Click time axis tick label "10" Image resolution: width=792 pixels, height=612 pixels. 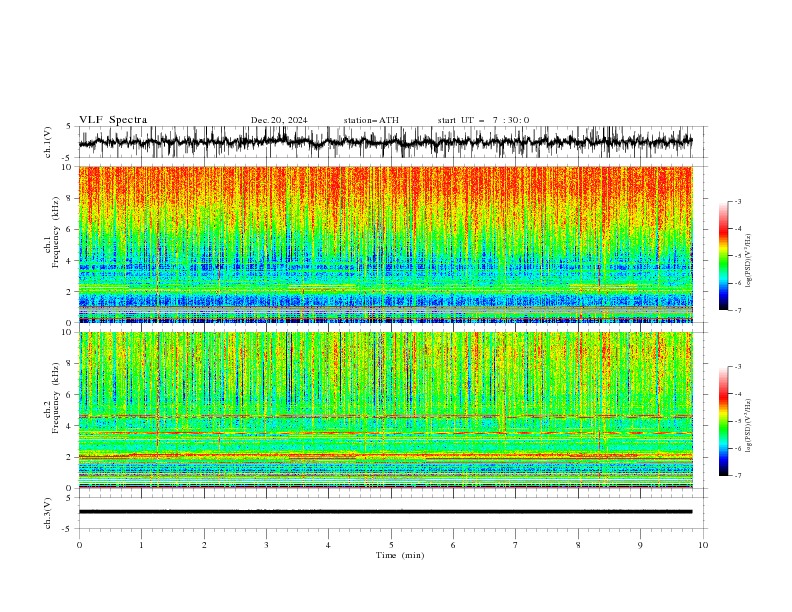(x=703, y=545)
